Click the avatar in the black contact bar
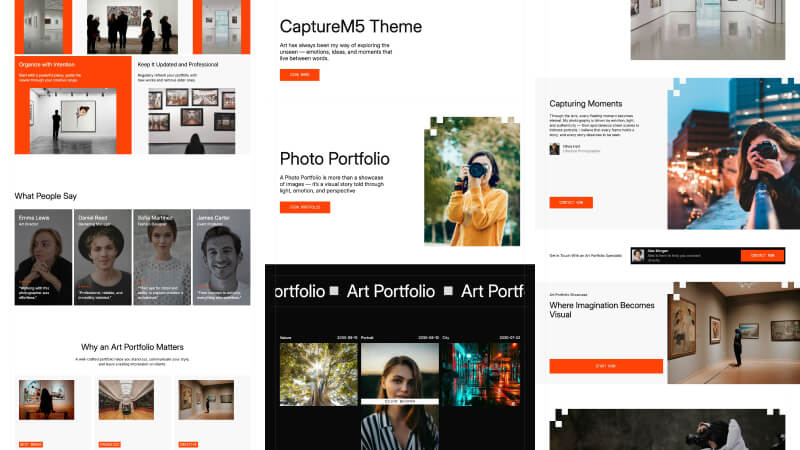The width and height of the screenshot is (800, 450). click(638, 256)
